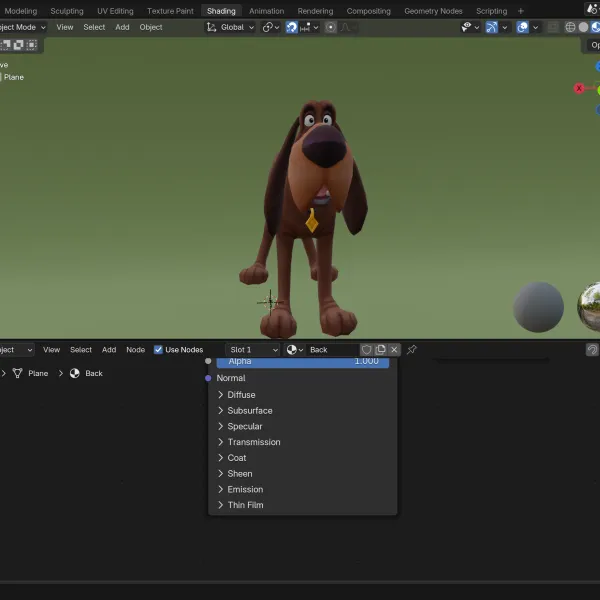600x600 pixels.
Task: Go to the Animation workspace
Action: tap(267, 11)
